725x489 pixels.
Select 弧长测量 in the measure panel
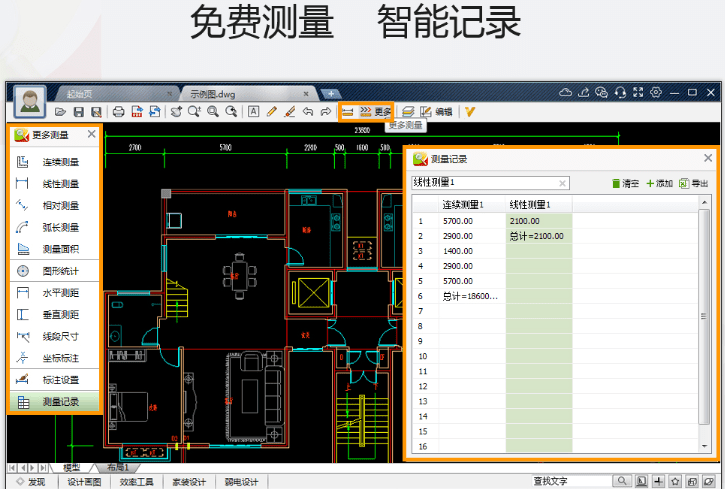coord(55,227)
